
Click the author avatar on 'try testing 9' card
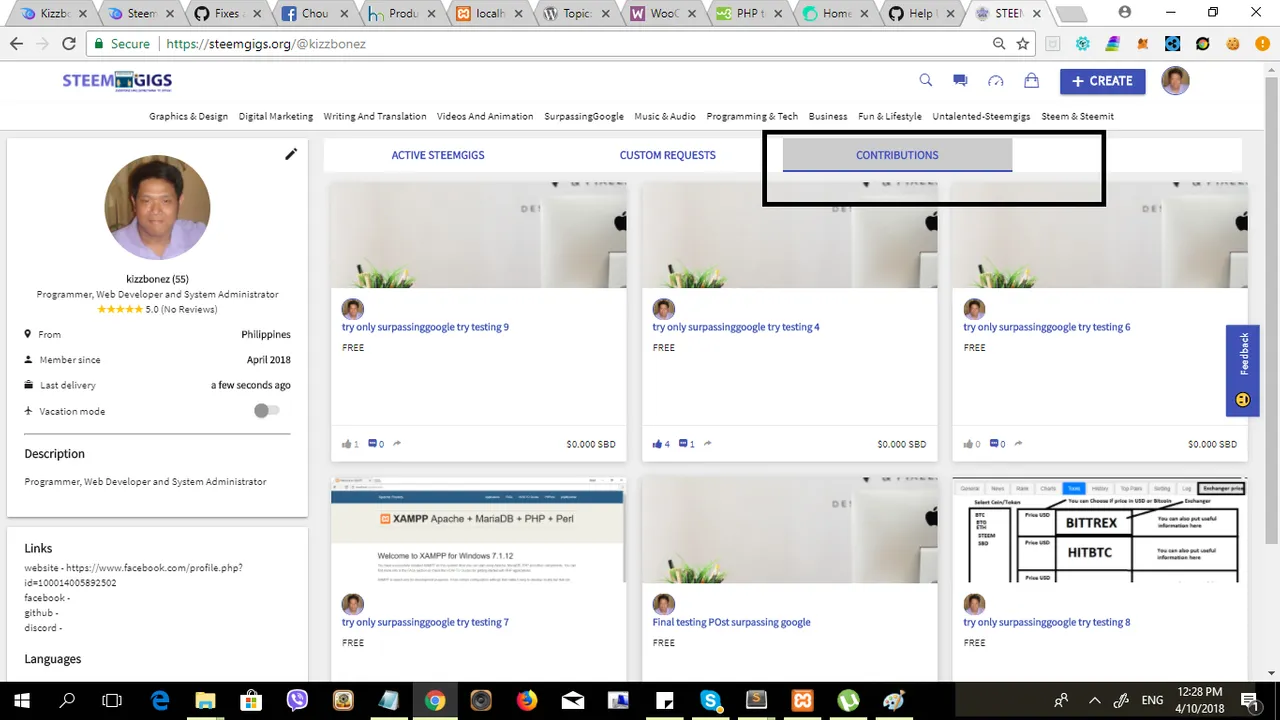point(353,309)
